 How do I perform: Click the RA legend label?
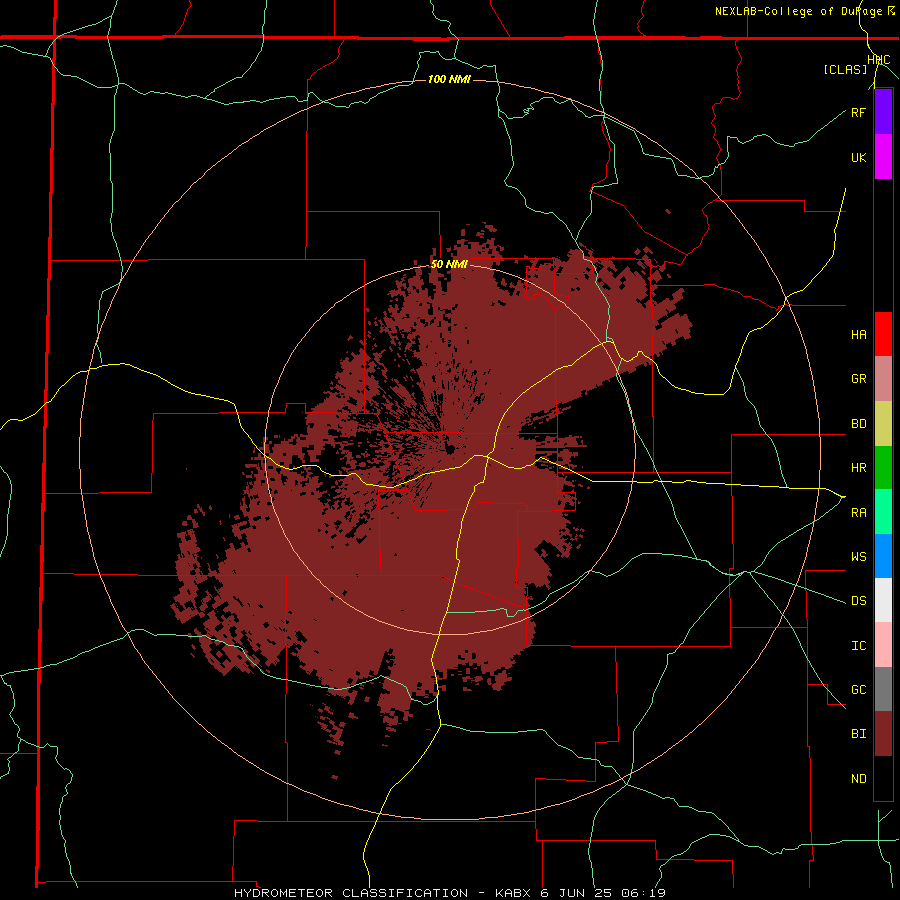coord(858,512)
